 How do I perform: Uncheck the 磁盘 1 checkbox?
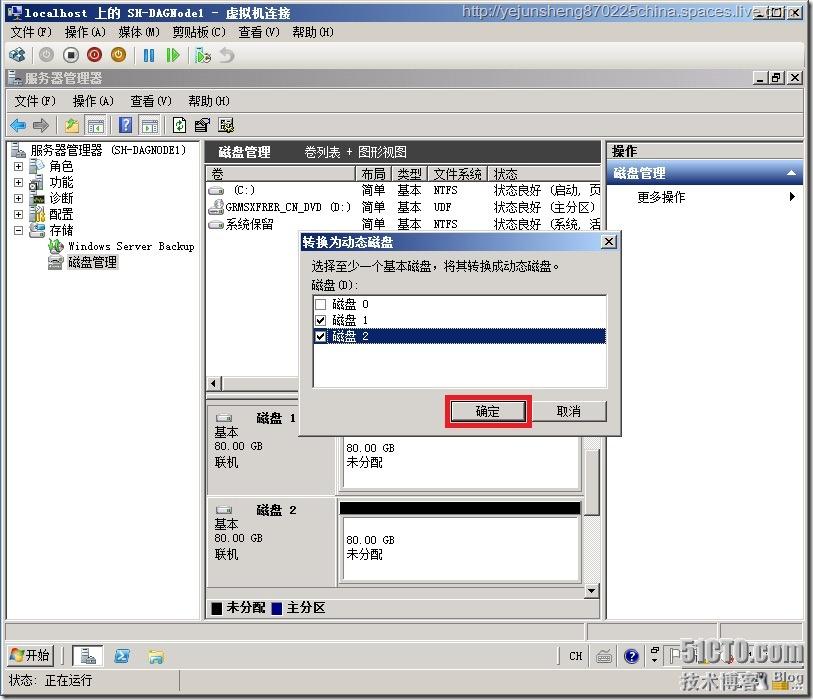click(x=321, y=320)
